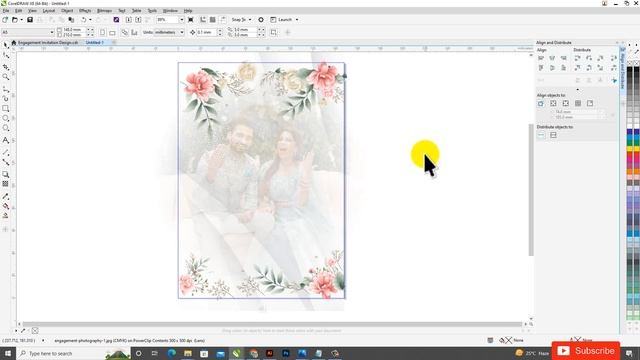Image resolution: width=640 pixels, height=360 pixels.
Task: Select the Crop tool in the toolbox
Action: (5, 67)
